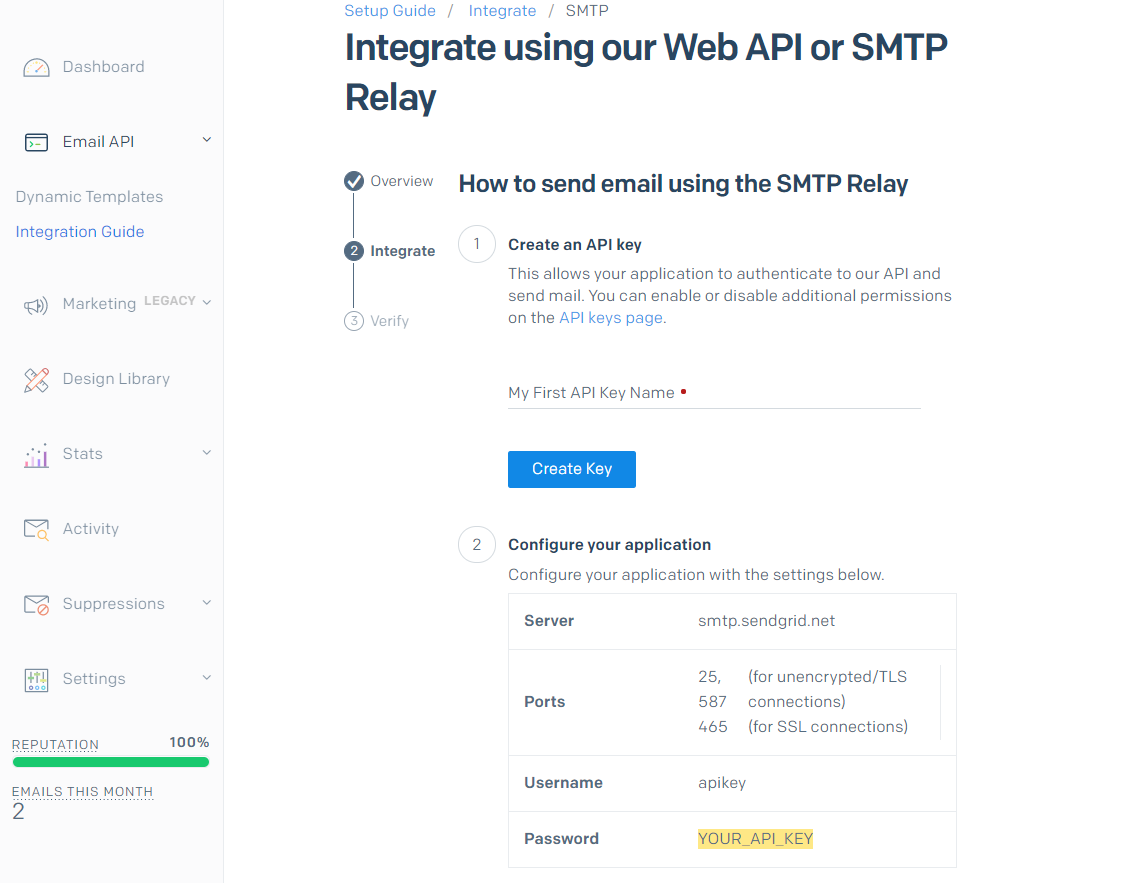This screenshot has height=883, width=1126.
Task: Select Settings in the sidebar
Action: [x=94, y=678]
